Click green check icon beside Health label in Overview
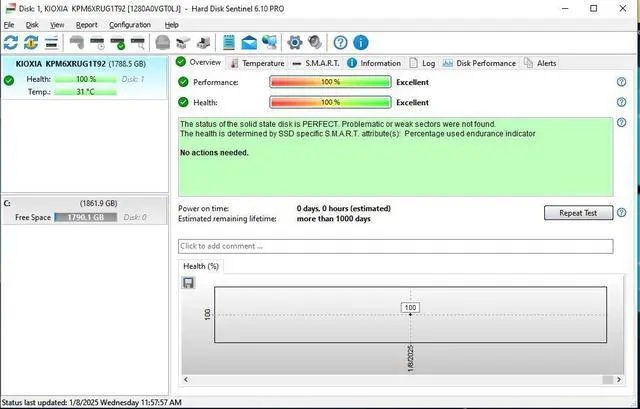This screenshot has height=409, width=640. point(183,102)
